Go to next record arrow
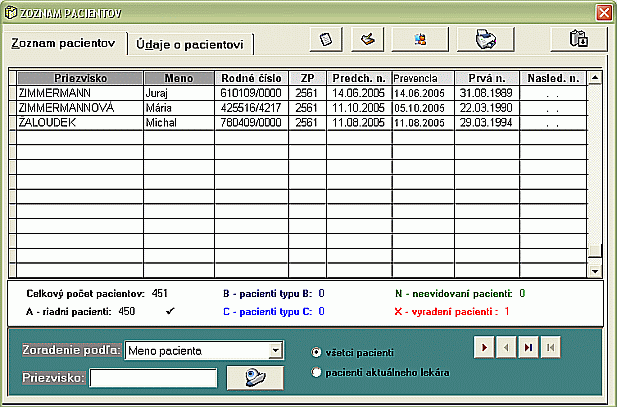This screenshot has width=617, height=407. 484,347
